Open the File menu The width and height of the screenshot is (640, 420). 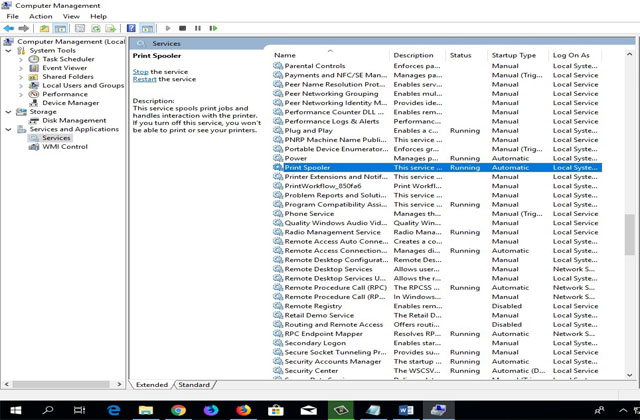click(x=12, y=16)
